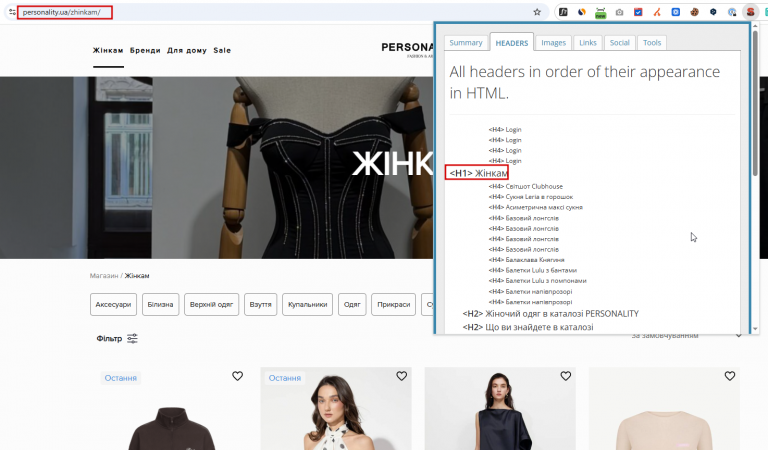
Task: Click the '<H1> Жінкам' header entry
Action: tap(477, 173)
